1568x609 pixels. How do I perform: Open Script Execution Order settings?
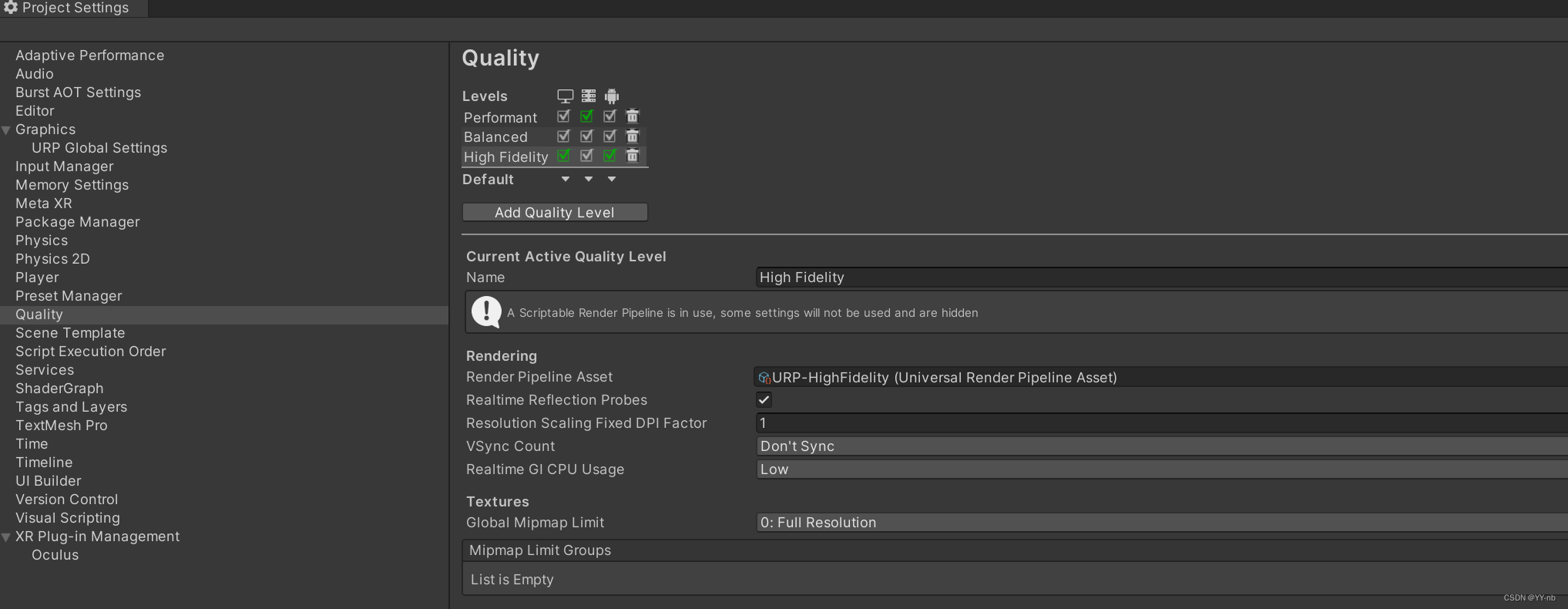click(x=90, y=352)
